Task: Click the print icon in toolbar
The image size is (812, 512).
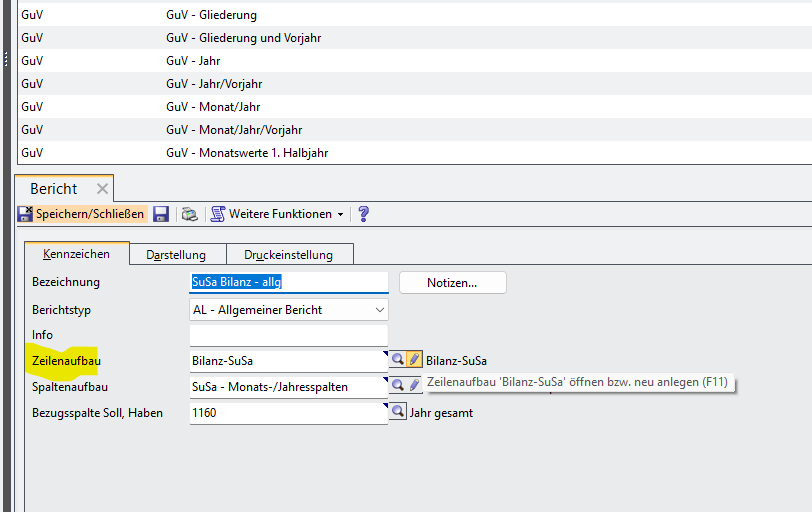Action: 189,214
